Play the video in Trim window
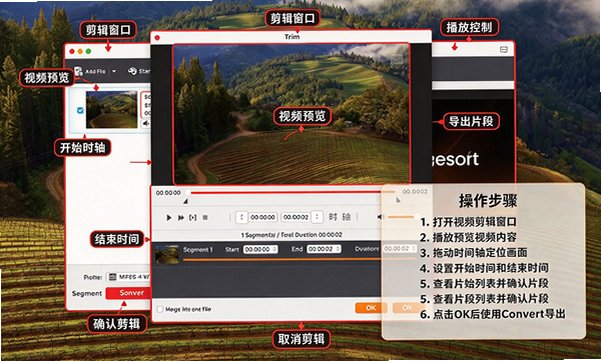The image size is (601, 361). pyautogui.click(x=169, y=218)
